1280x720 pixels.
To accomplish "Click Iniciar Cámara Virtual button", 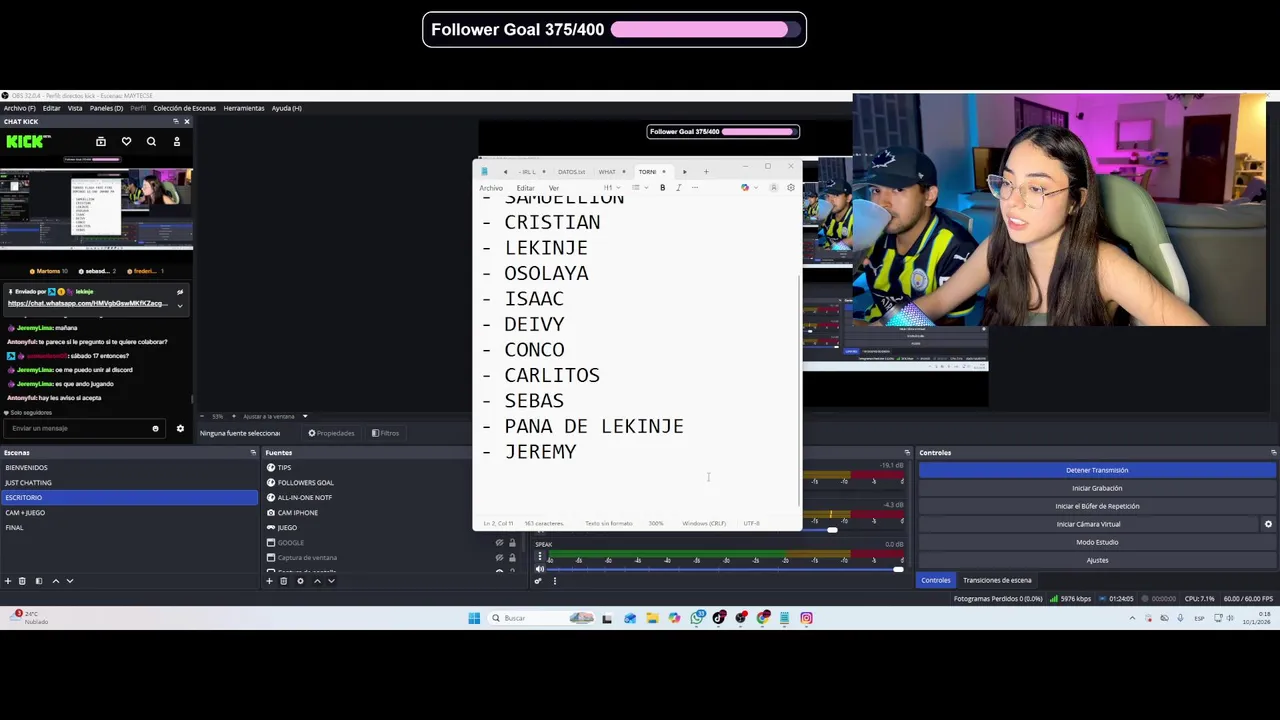I will 1088,524.
